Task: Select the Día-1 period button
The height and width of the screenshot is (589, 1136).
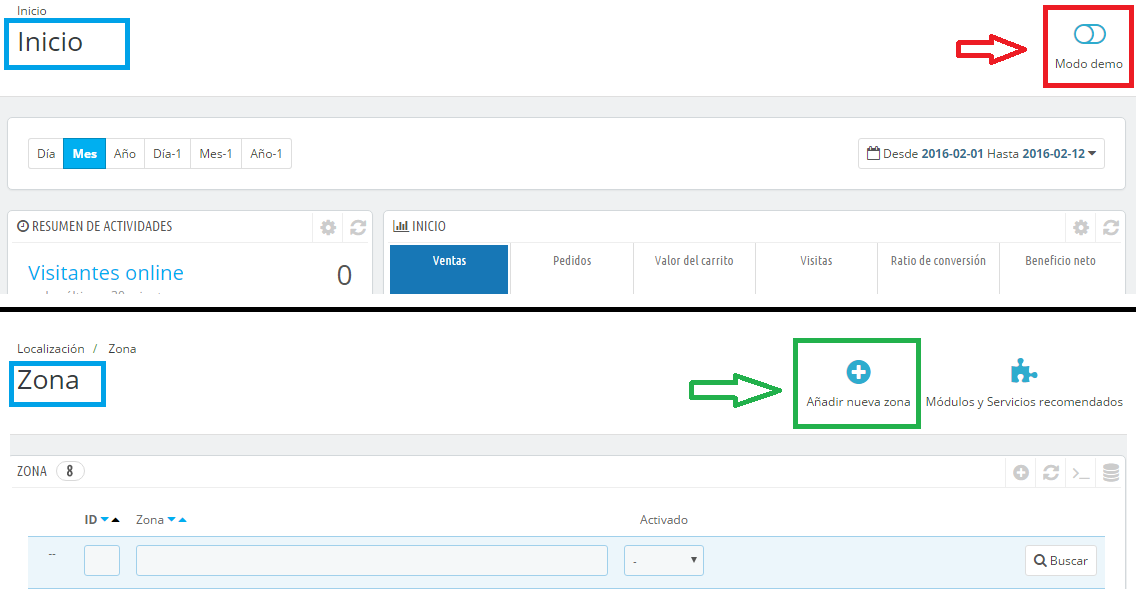Action: [x=167, y=154]
